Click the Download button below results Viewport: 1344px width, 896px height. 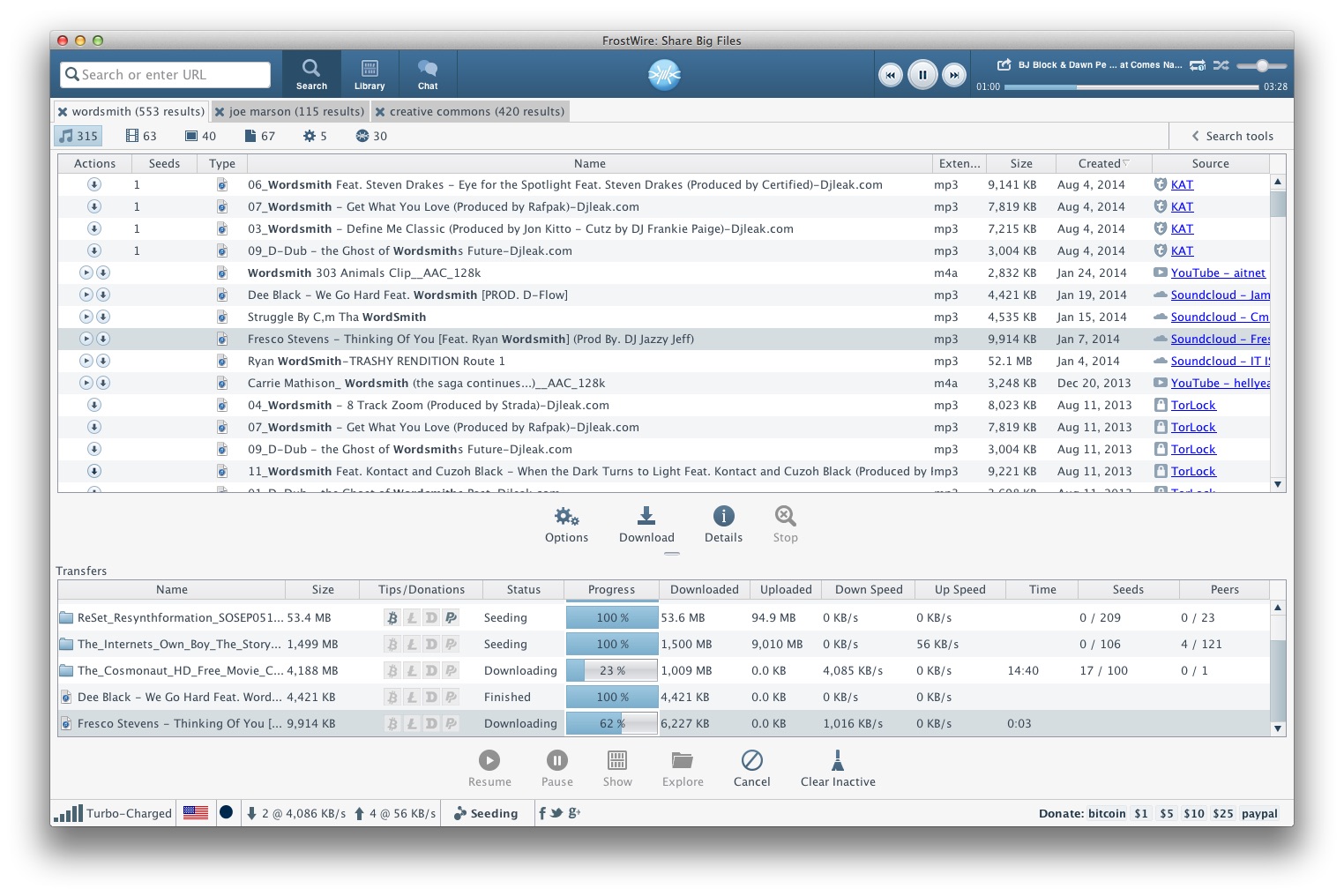pos(646,525)
